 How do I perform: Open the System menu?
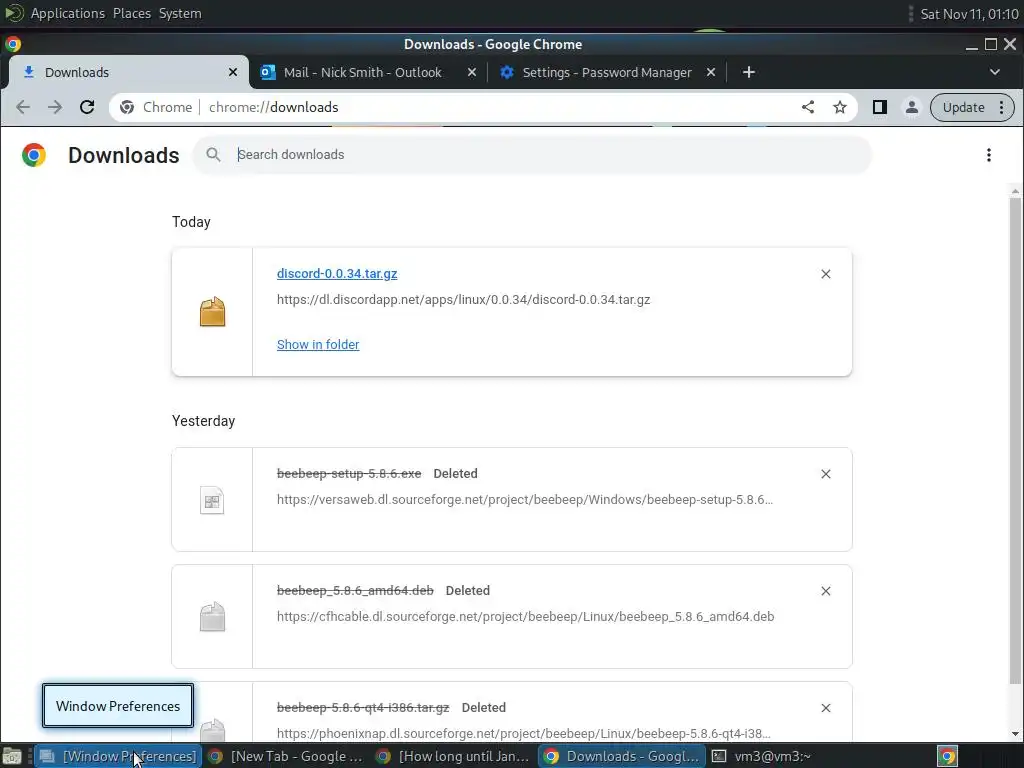(180, 13)
